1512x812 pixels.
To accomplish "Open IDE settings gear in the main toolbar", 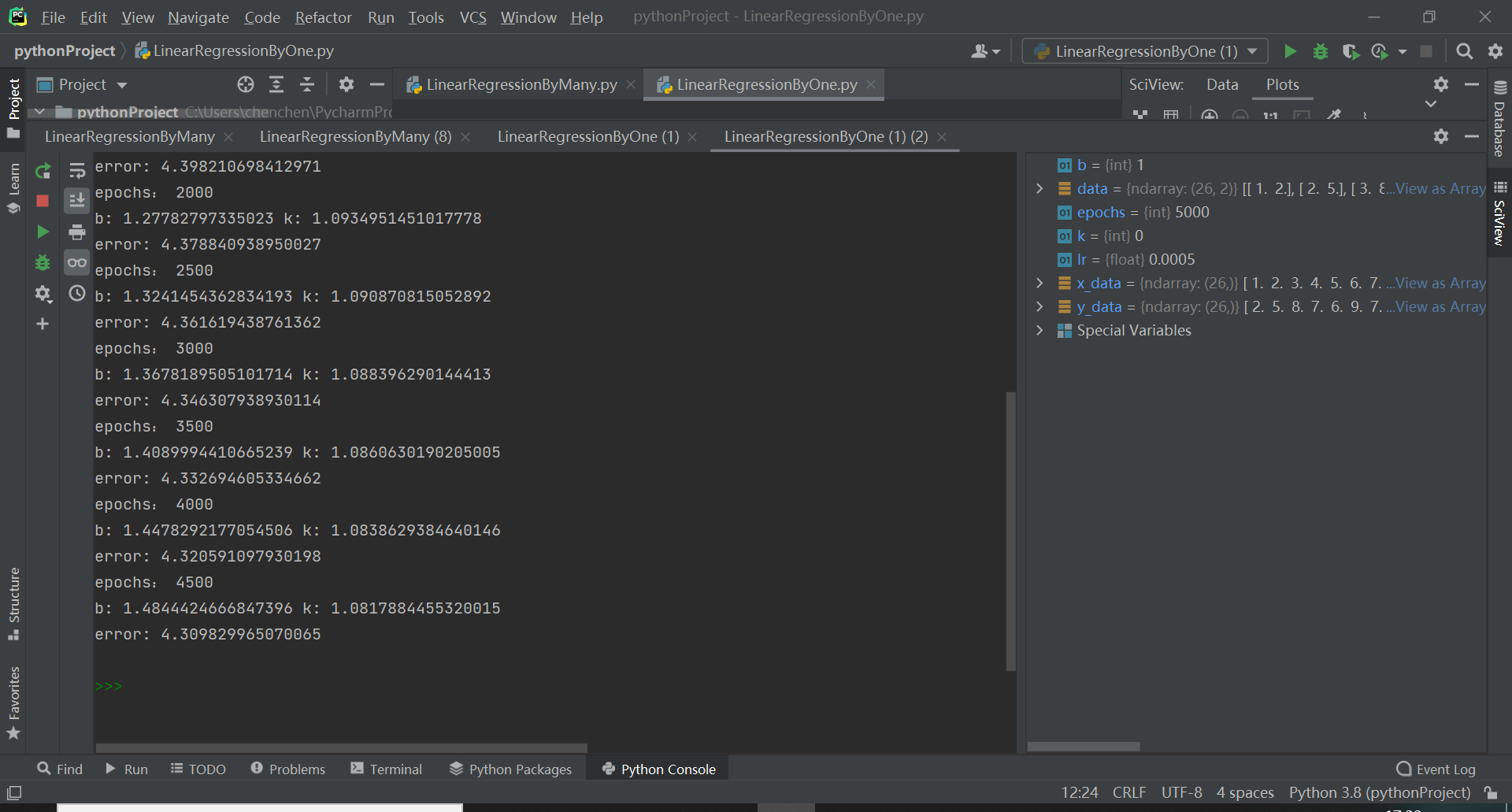I will [1495, 51].
